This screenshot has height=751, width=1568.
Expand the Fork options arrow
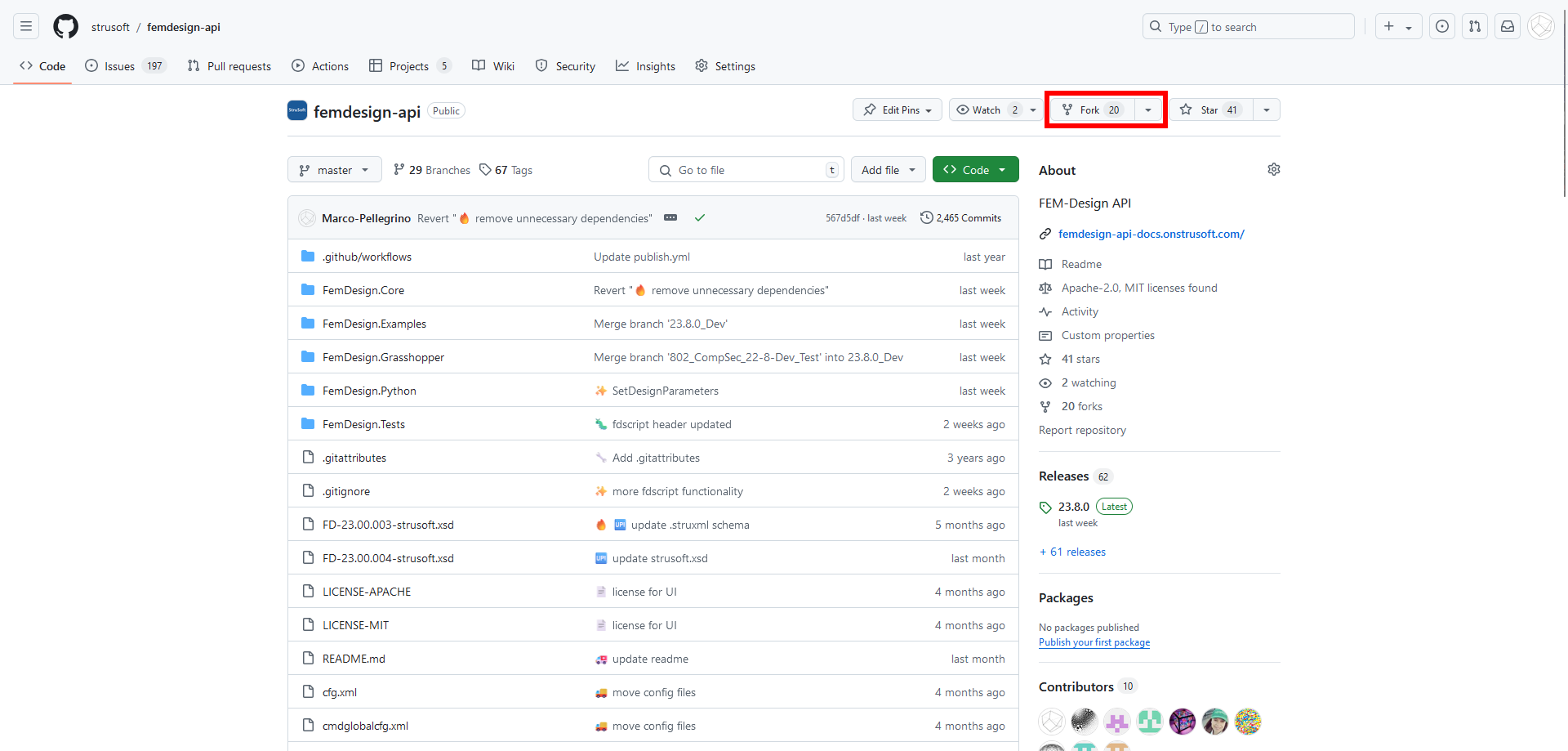(1148, 110)
